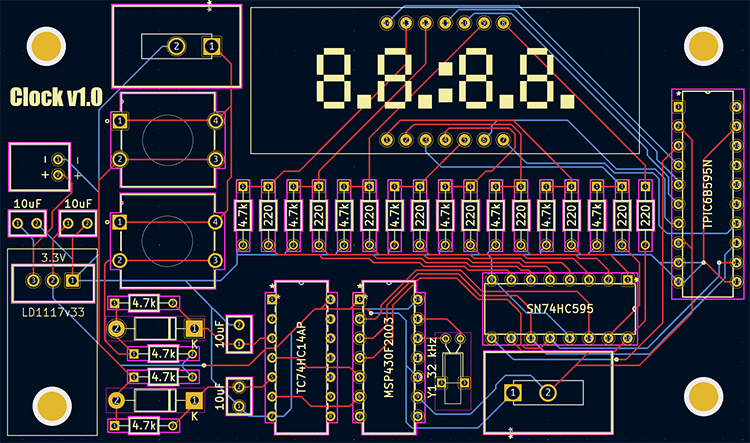Click the 8.8:8.8. seven-segment display digits
The image size is (750, 443).
pos(445,78)
